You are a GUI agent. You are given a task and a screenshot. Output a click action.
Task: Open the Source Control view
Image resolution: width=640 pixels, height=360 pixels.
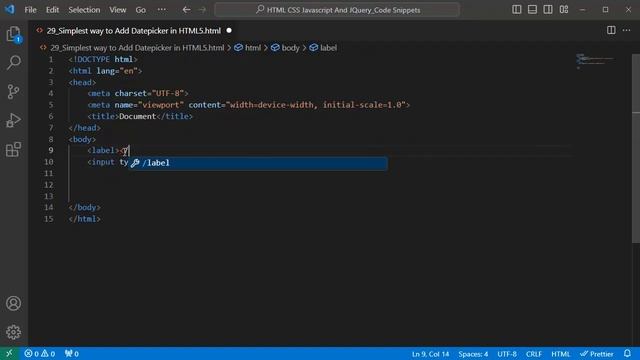13,91
